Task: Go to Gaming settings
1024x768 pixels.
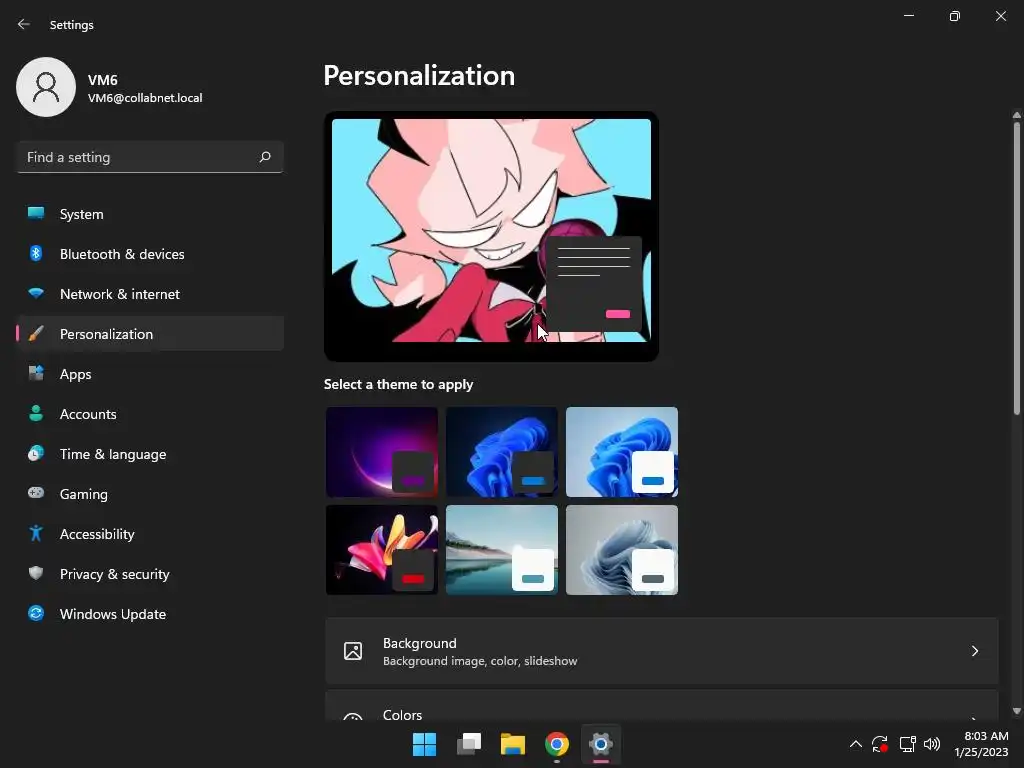Action: [150, 494]
